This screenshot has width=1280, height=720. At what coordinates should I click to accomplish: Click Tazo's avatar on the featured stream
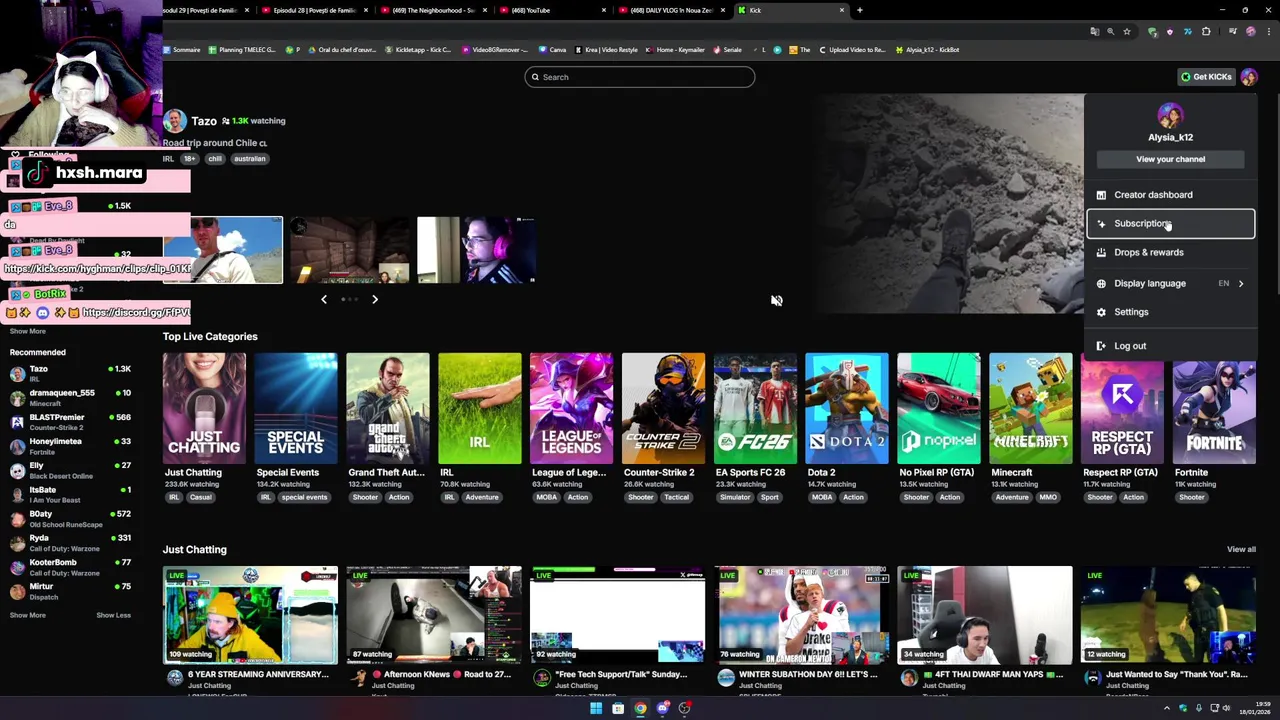(175, 121)
